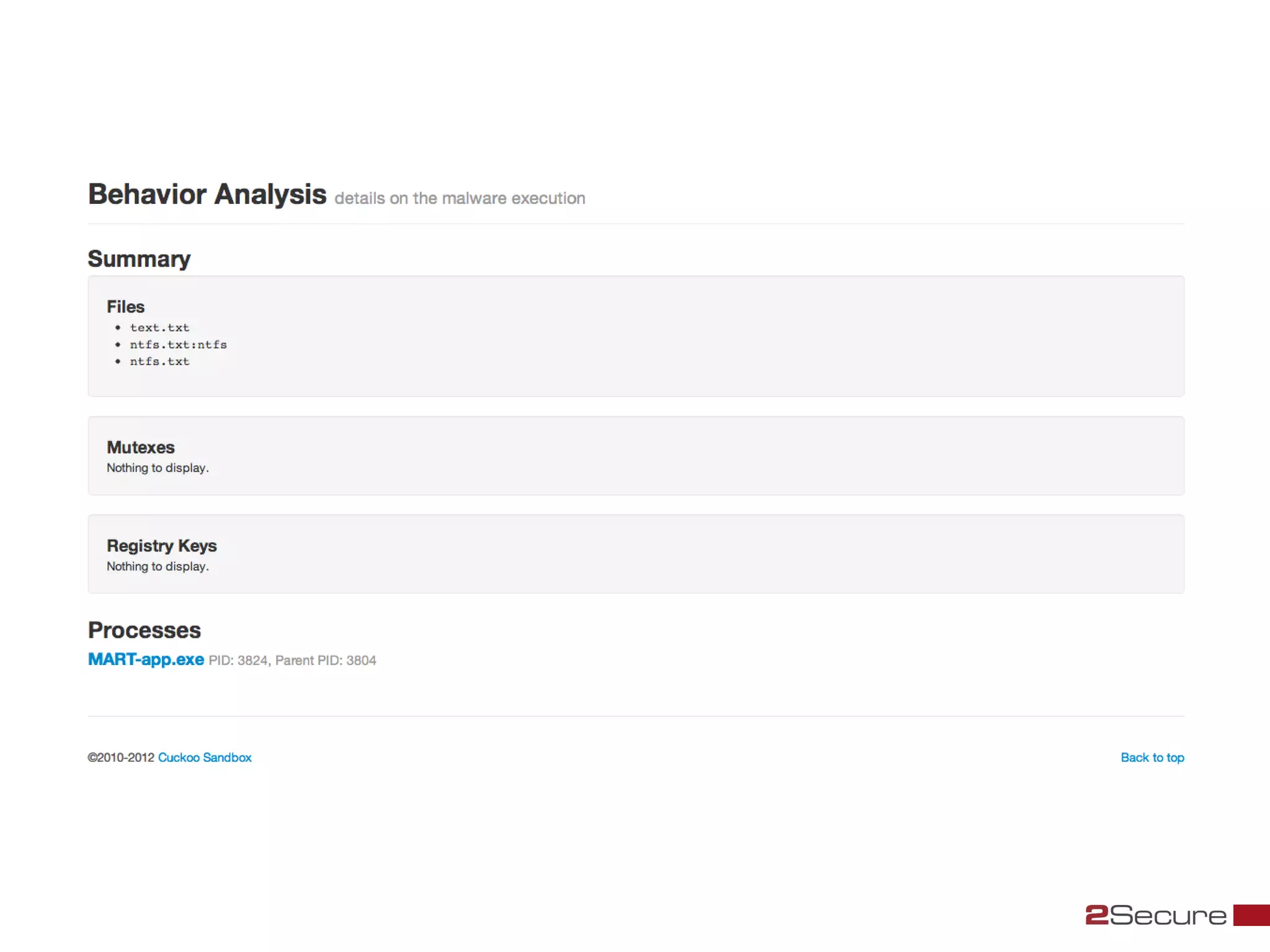Click the Files panel heading
Image resolution: width=1270 pixels, height=952 pixels.
[x=125, y=307]
